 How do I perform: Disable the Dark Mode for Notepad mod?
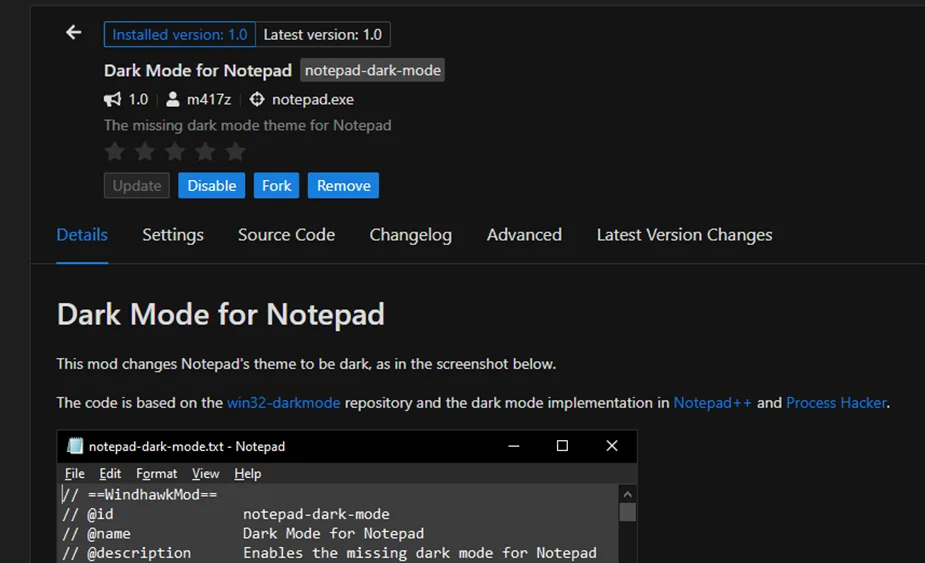pyautogui.click(x=212, y=185)
